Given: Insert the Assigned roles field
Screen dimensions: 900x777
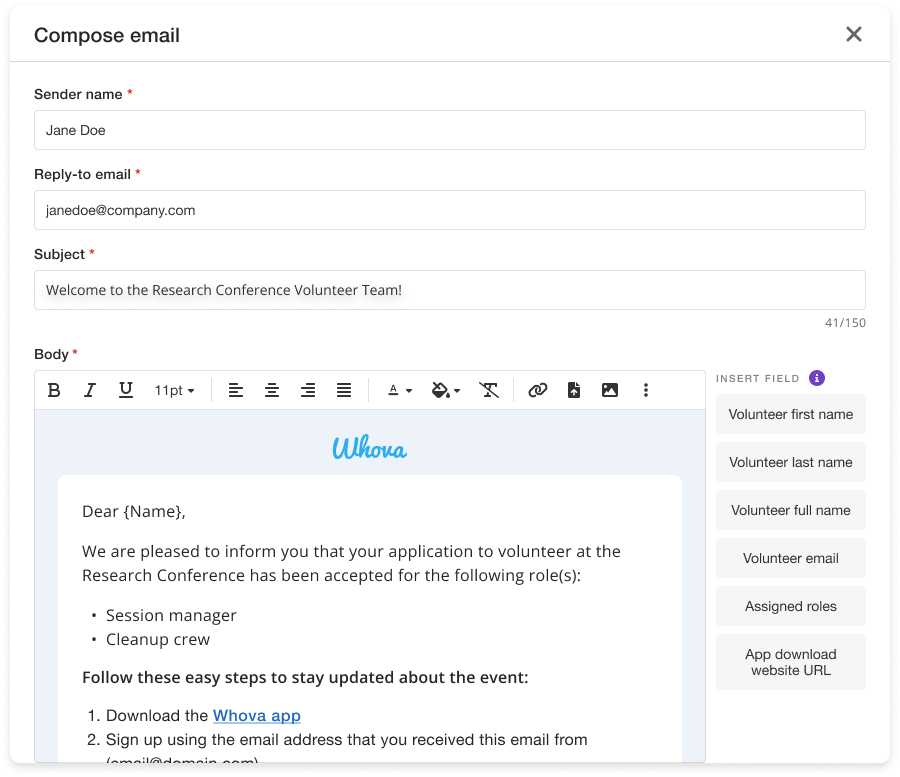Looking at the screenshot, I should coord(791,606).
